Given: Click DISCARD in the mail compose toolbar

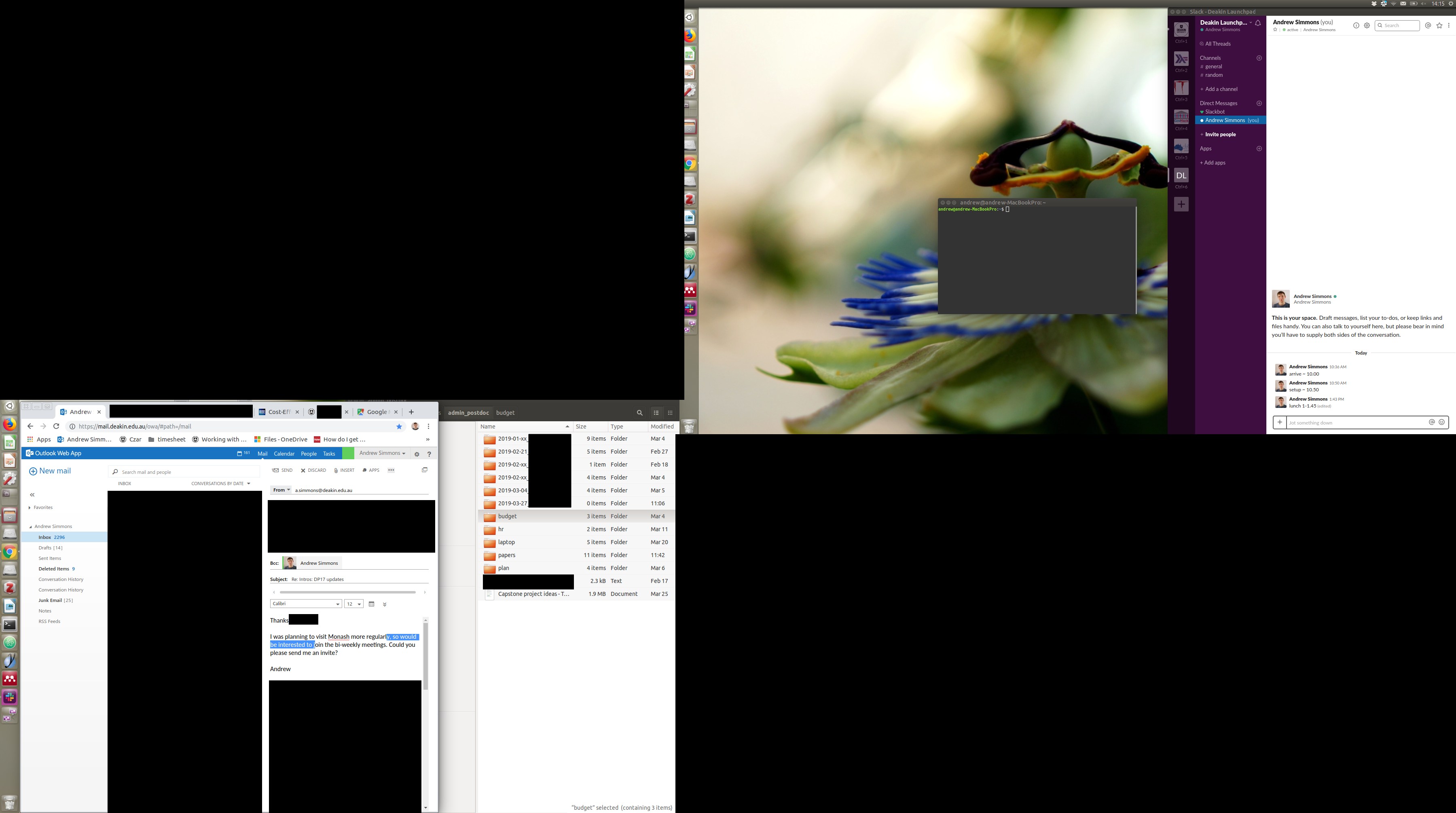Looking at the screenshot, I should [x=313, y=470].
